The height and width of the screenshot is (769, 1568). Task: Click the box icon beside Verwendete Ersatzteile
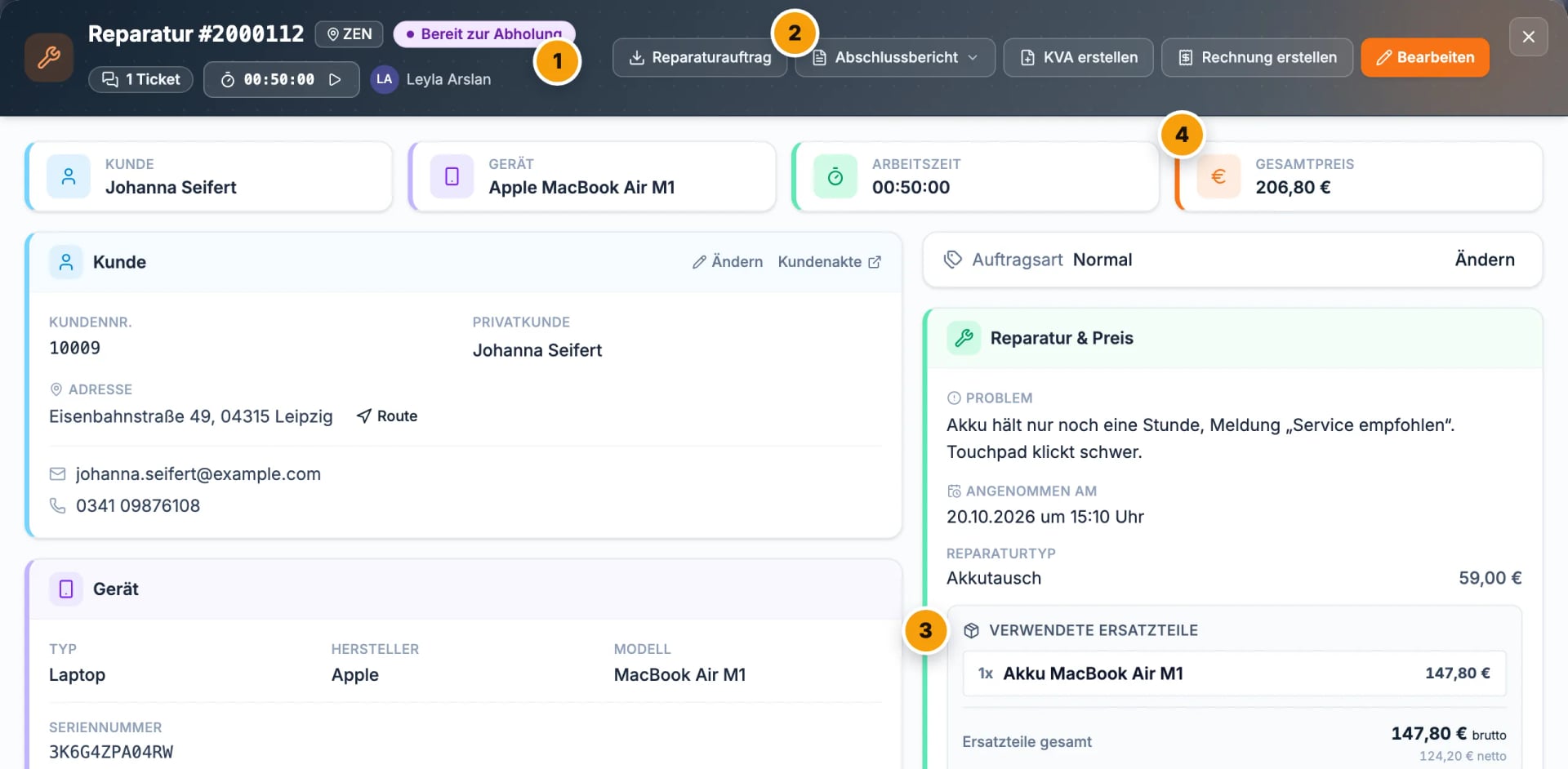coord(971,630)
